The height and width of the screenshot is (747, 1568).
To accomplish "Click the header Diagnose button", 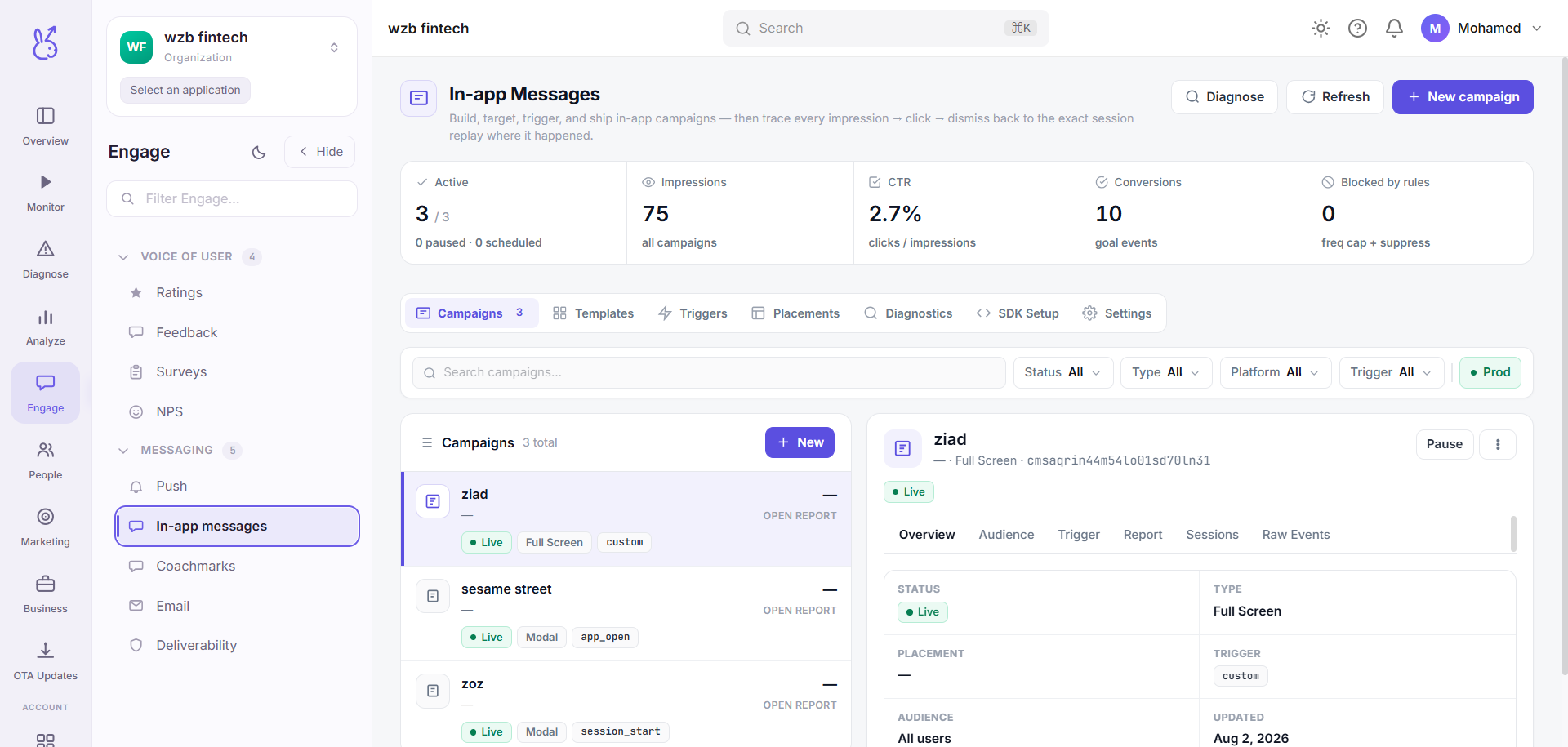I will coord(1225,97).
